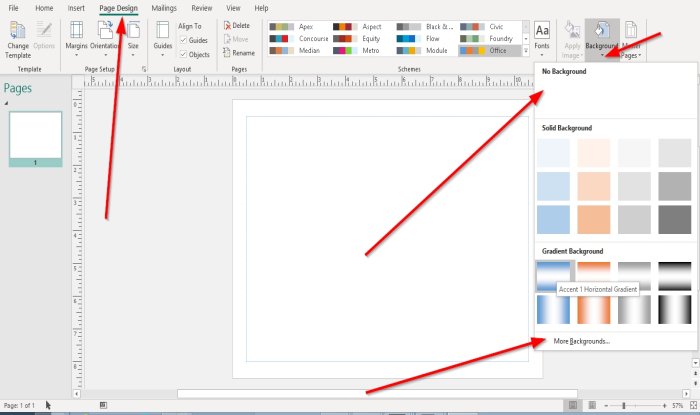Open the scheme Fonts menu
The height and width of the screenshot is (415, 700).
pyautogui.click(x=542, y=39)
